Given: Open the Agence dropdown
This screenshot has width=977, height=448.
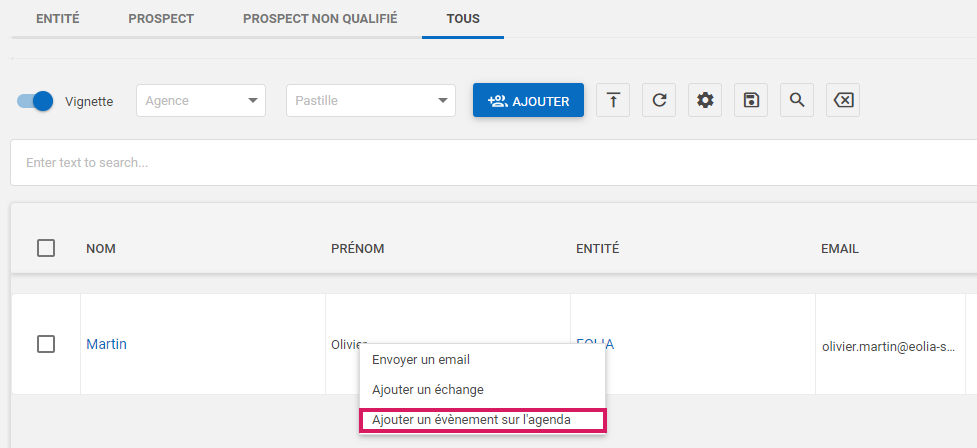Looking at the screenshot, I should (201, 100).
